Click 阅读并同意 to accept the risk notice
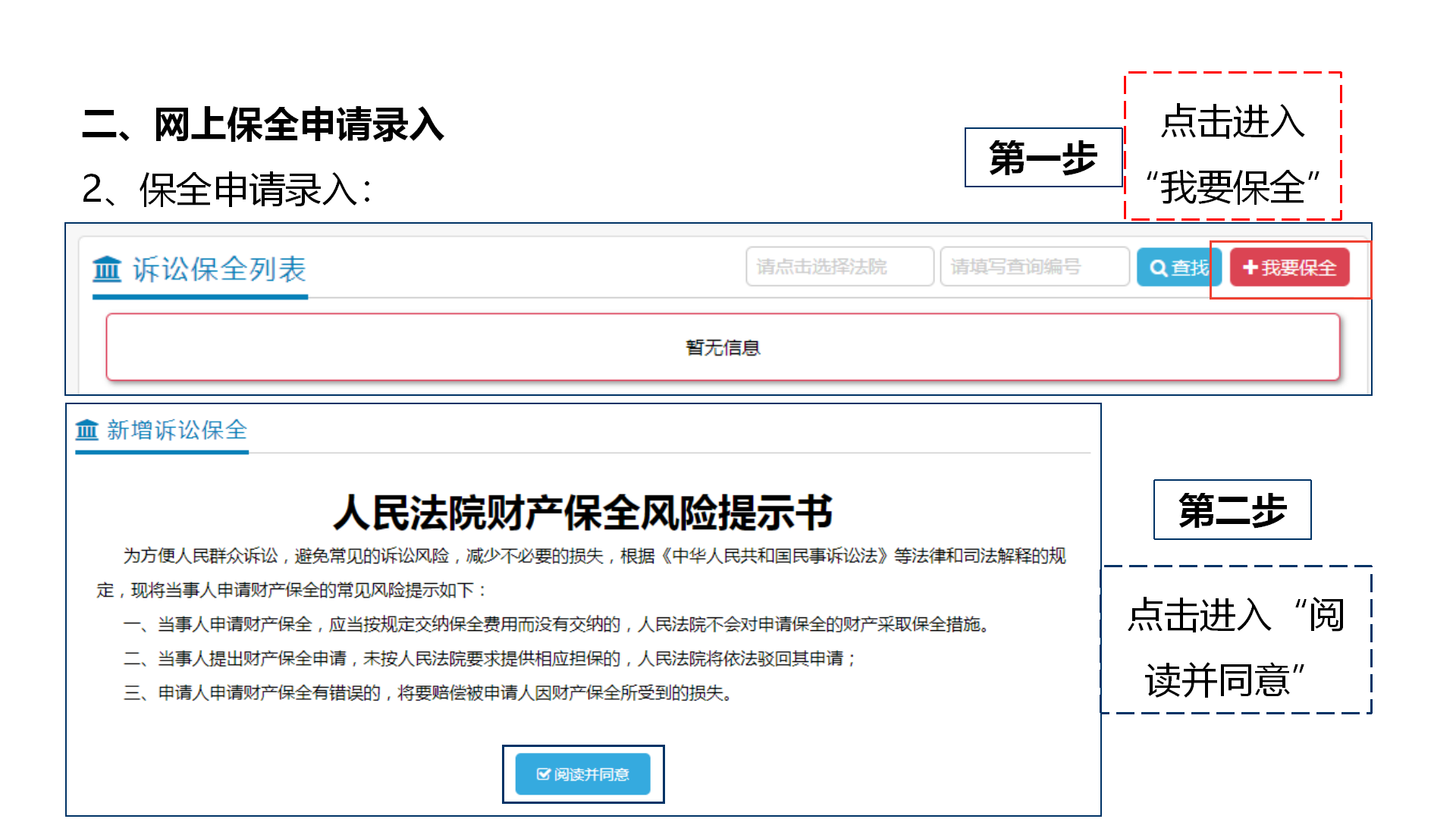1456x819 pixels. point(583,774)
